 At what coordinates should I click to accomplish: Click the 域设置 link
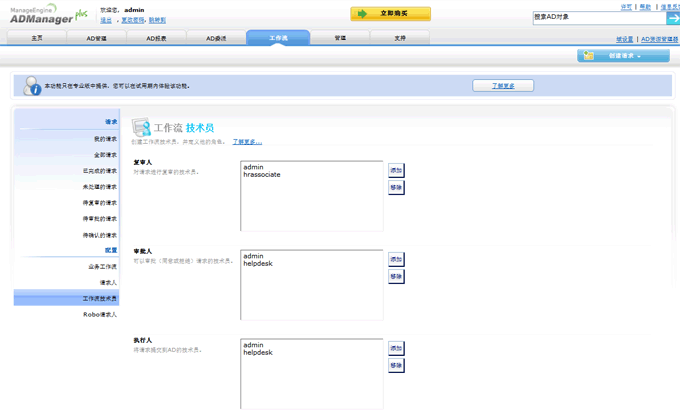[624, 39]
